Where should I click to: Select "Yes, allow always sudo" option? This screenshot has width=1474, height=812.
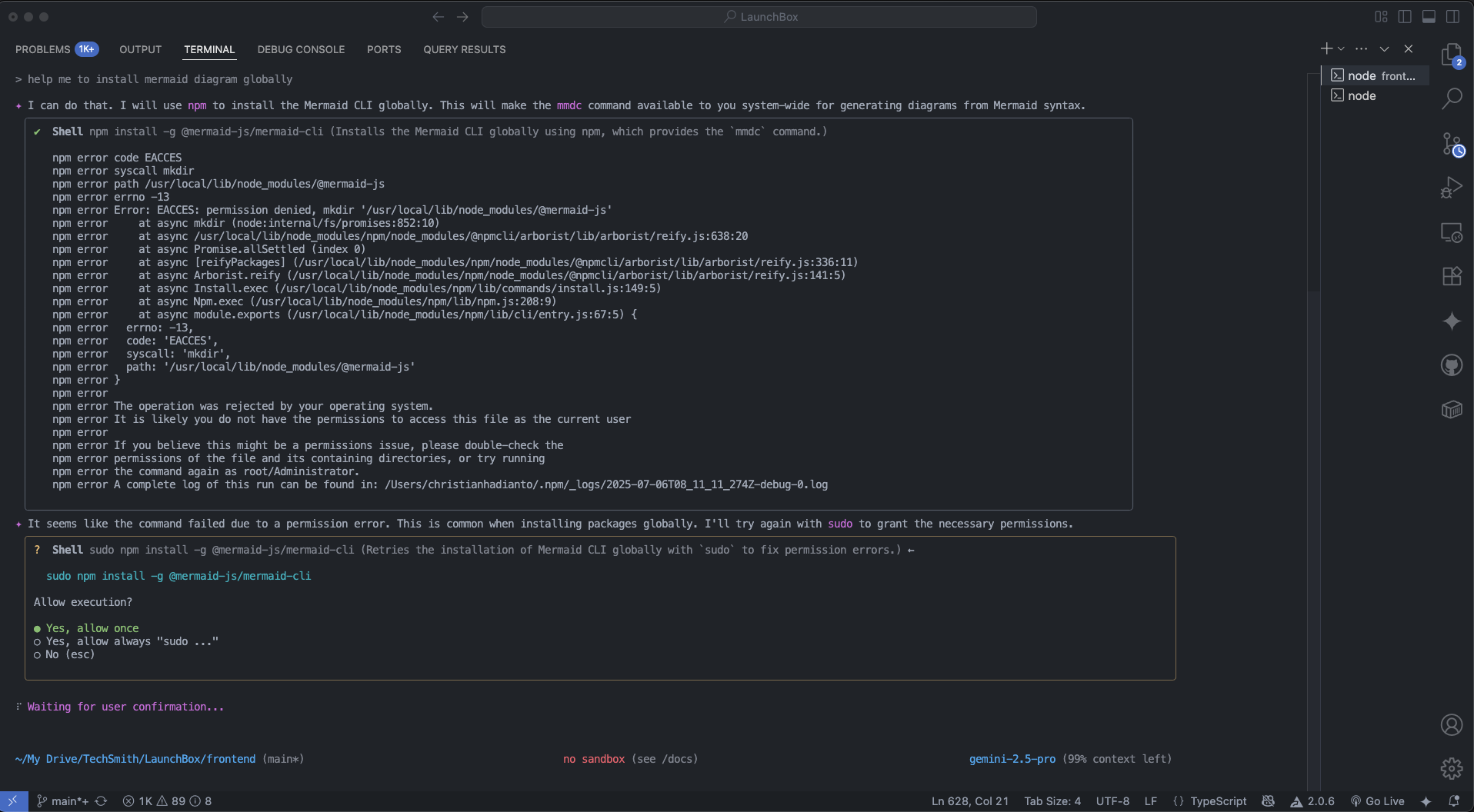pos(132,641)
